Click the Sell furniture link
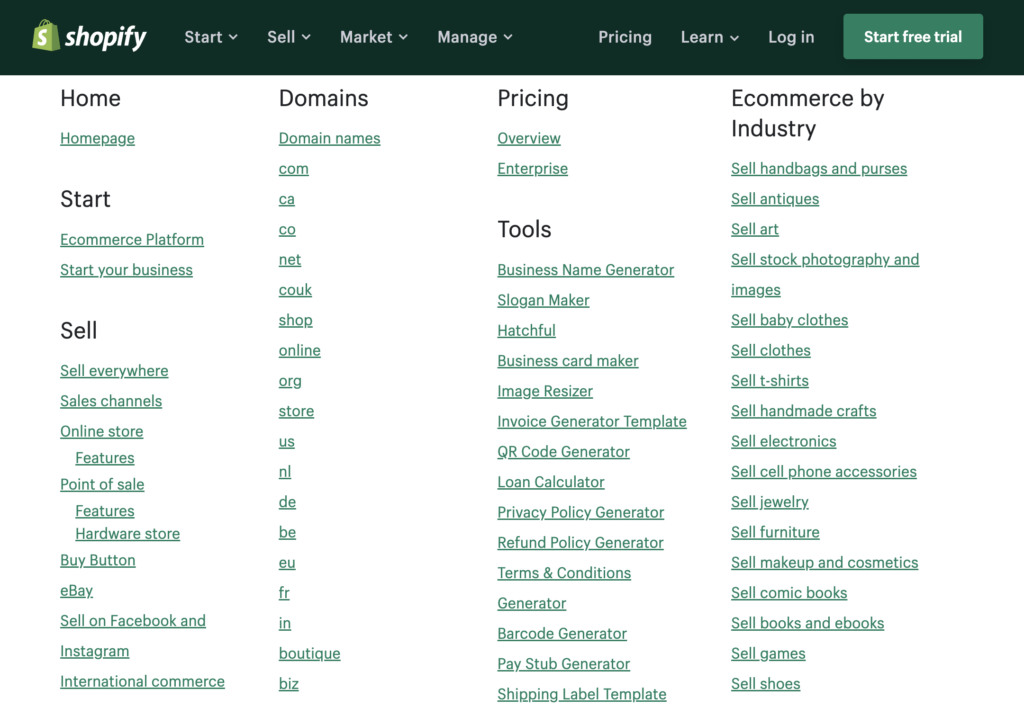 [775, 531]
